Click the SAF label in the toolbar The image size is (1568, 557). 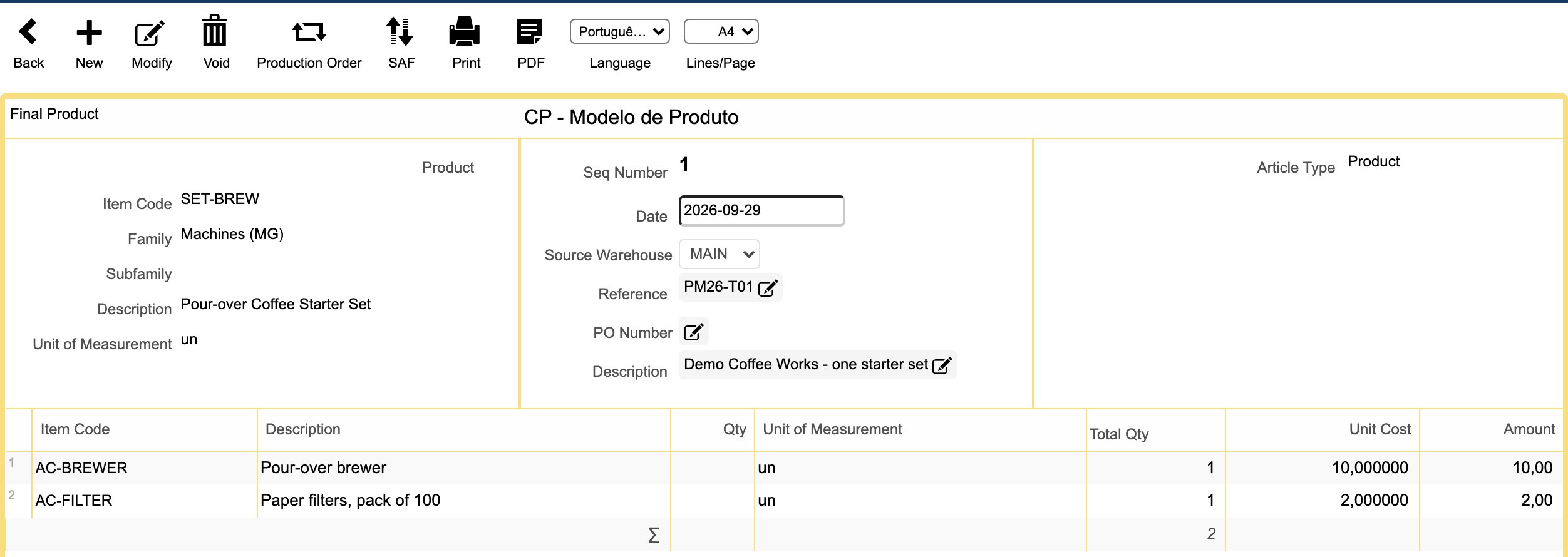(x=401, y=63)
